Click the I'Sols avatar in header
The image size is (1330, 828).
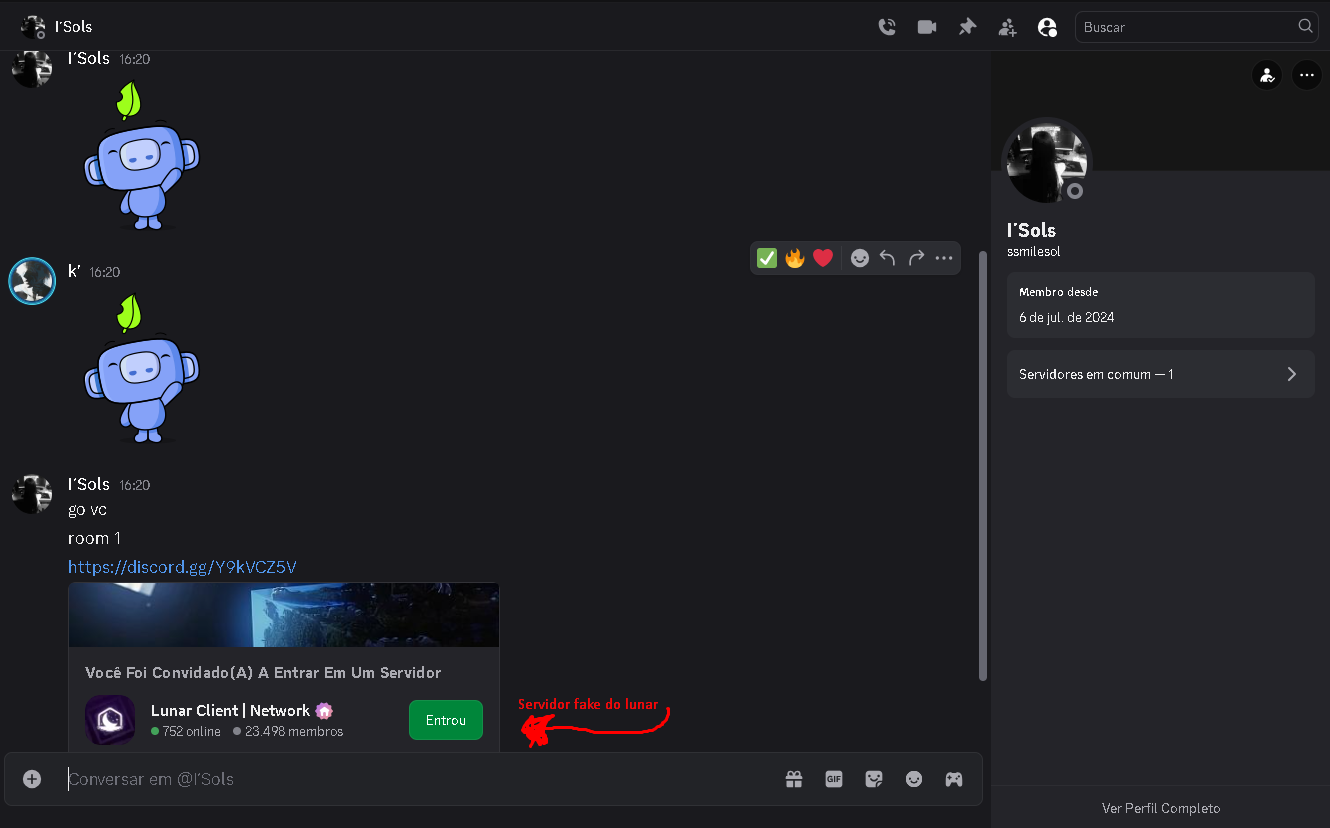tap(33, 27)
